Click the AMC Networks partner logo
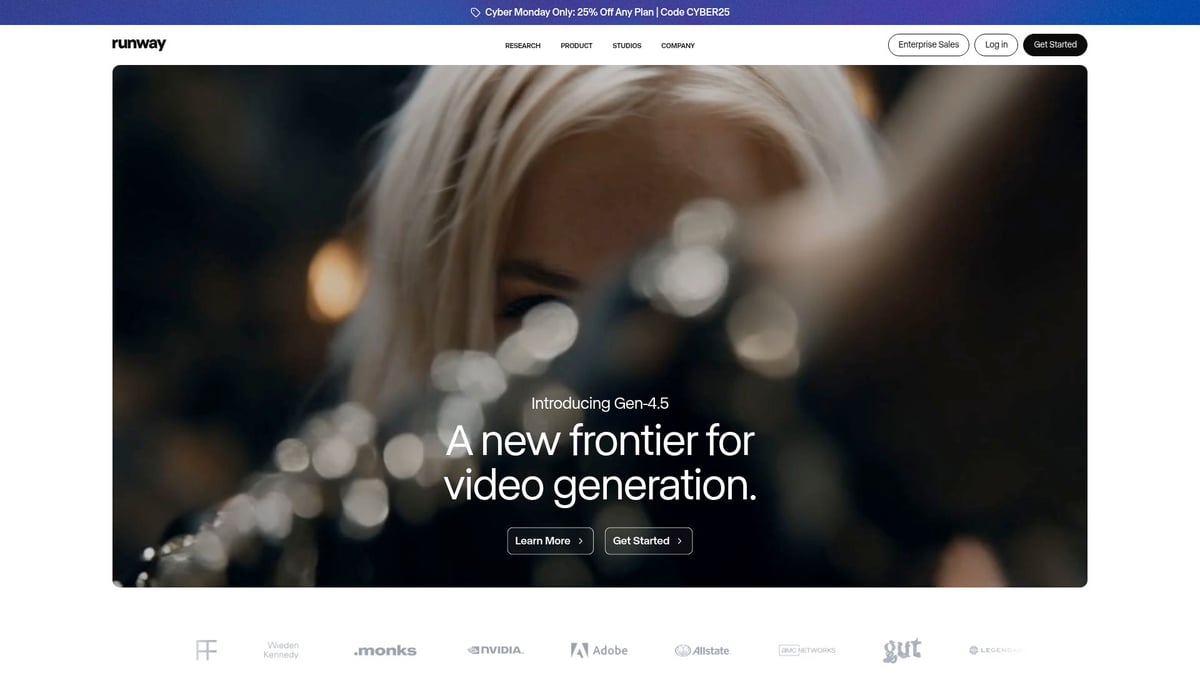The height and width of the screenshot is (675, 1200). click(806, 649)
